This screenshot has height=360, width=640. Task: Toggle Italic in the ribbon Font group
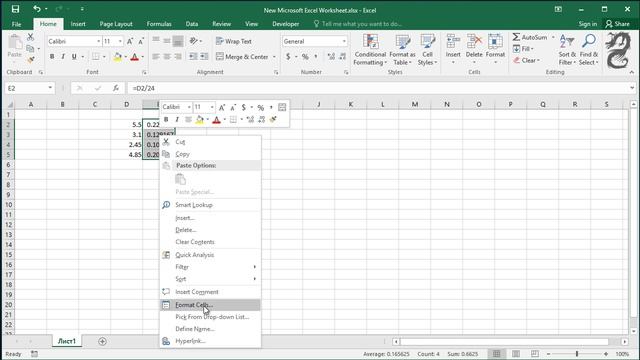pos(63,57)
